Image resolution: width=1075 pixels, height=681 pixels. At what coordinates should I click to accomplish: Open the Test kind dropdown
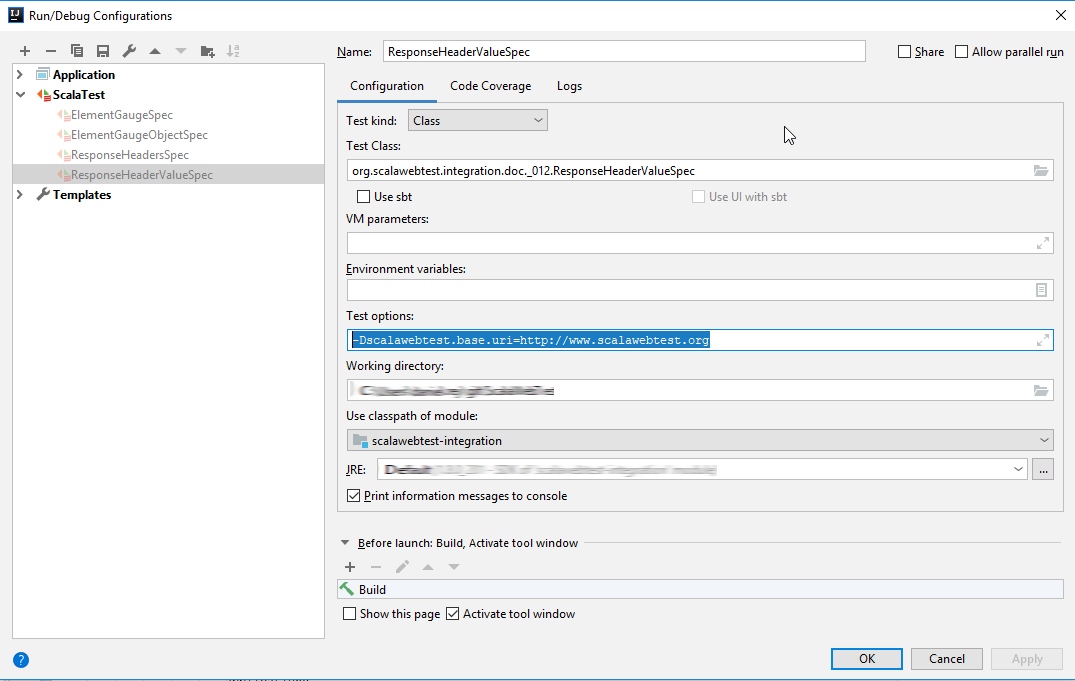click(x=478, y=121)
